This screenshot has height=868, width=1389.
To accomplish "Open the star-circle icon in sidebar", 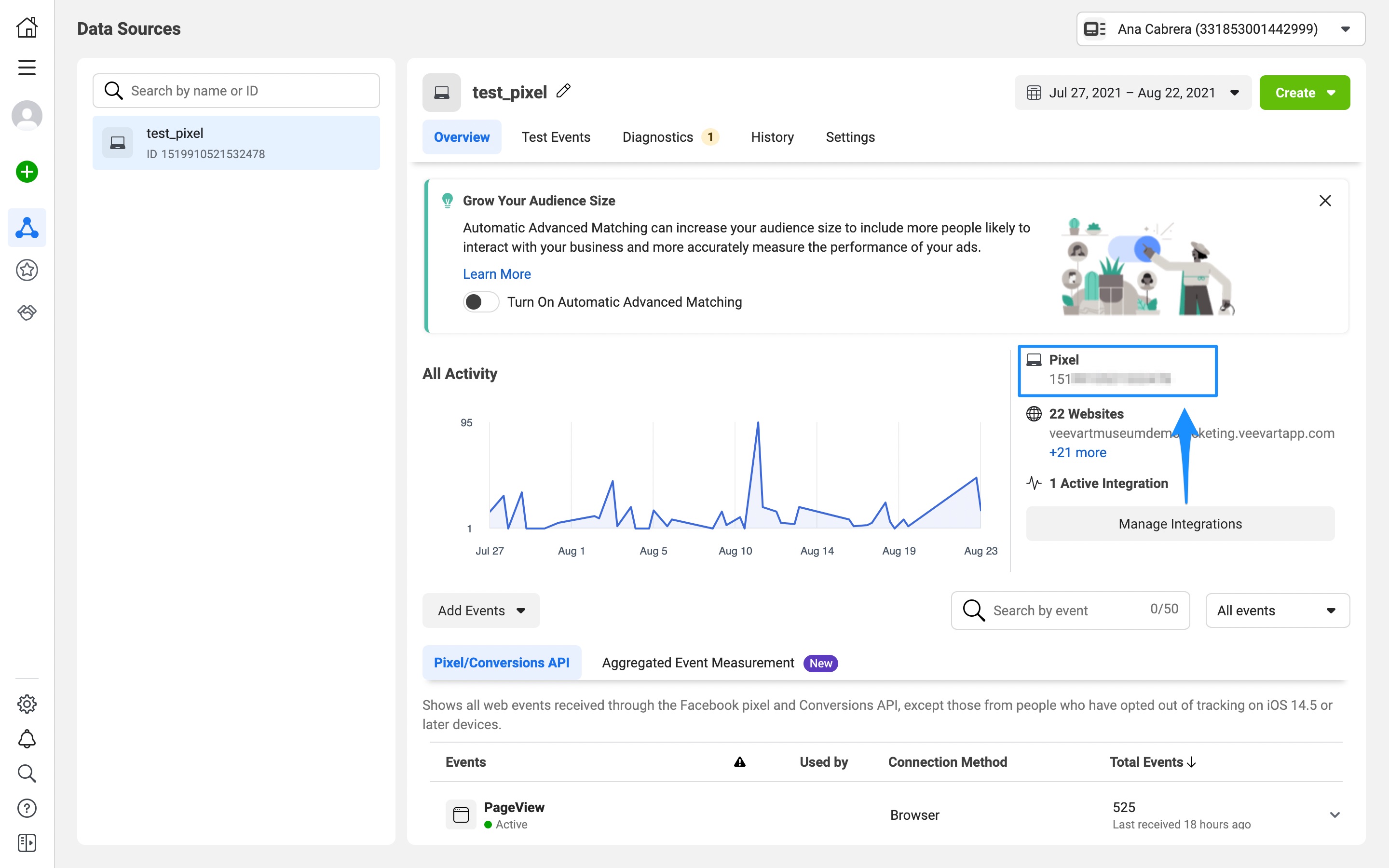I will click(27, 270).
